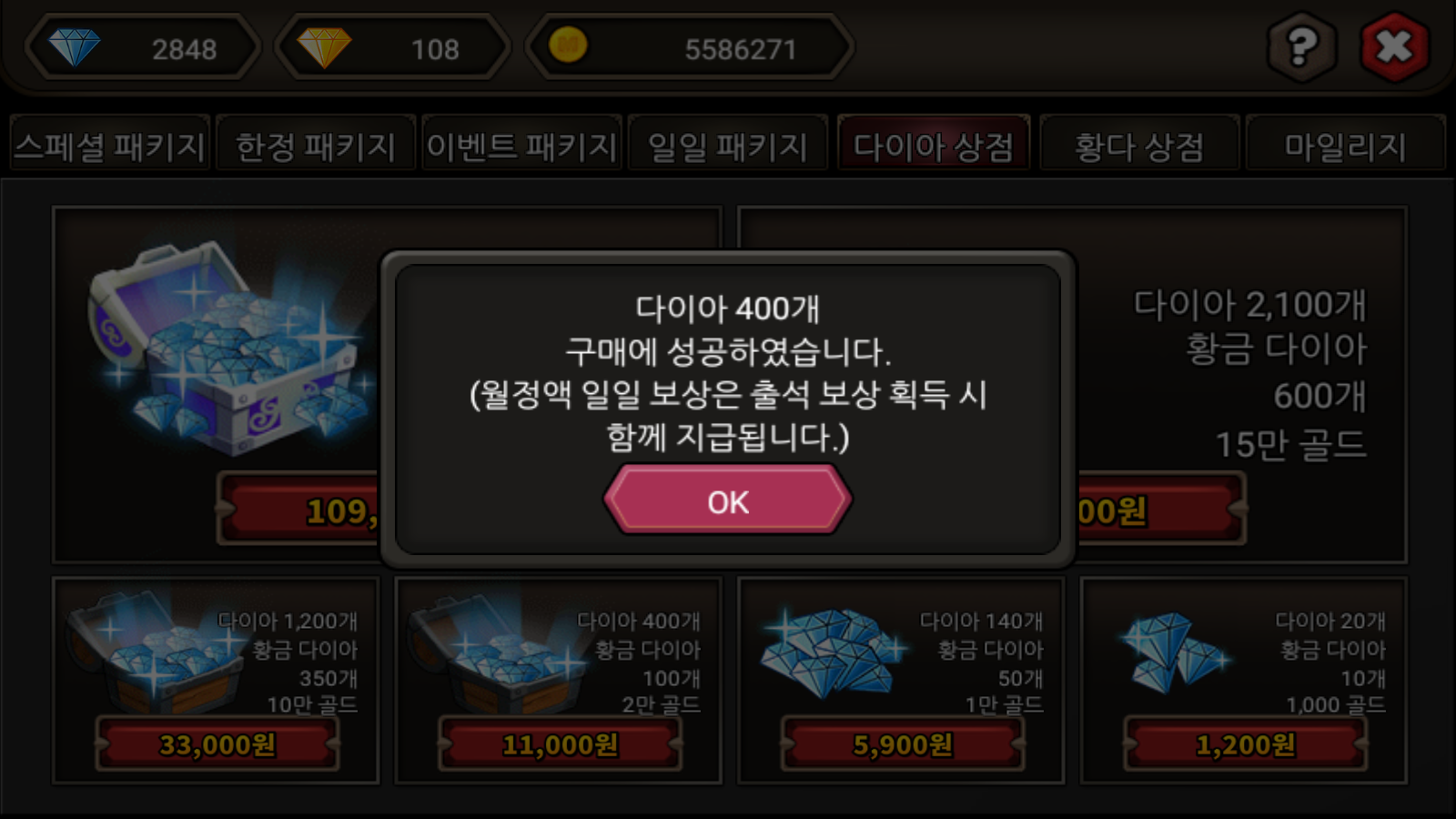
Task: Tap the gold coin icon
Action: point(568,45)
